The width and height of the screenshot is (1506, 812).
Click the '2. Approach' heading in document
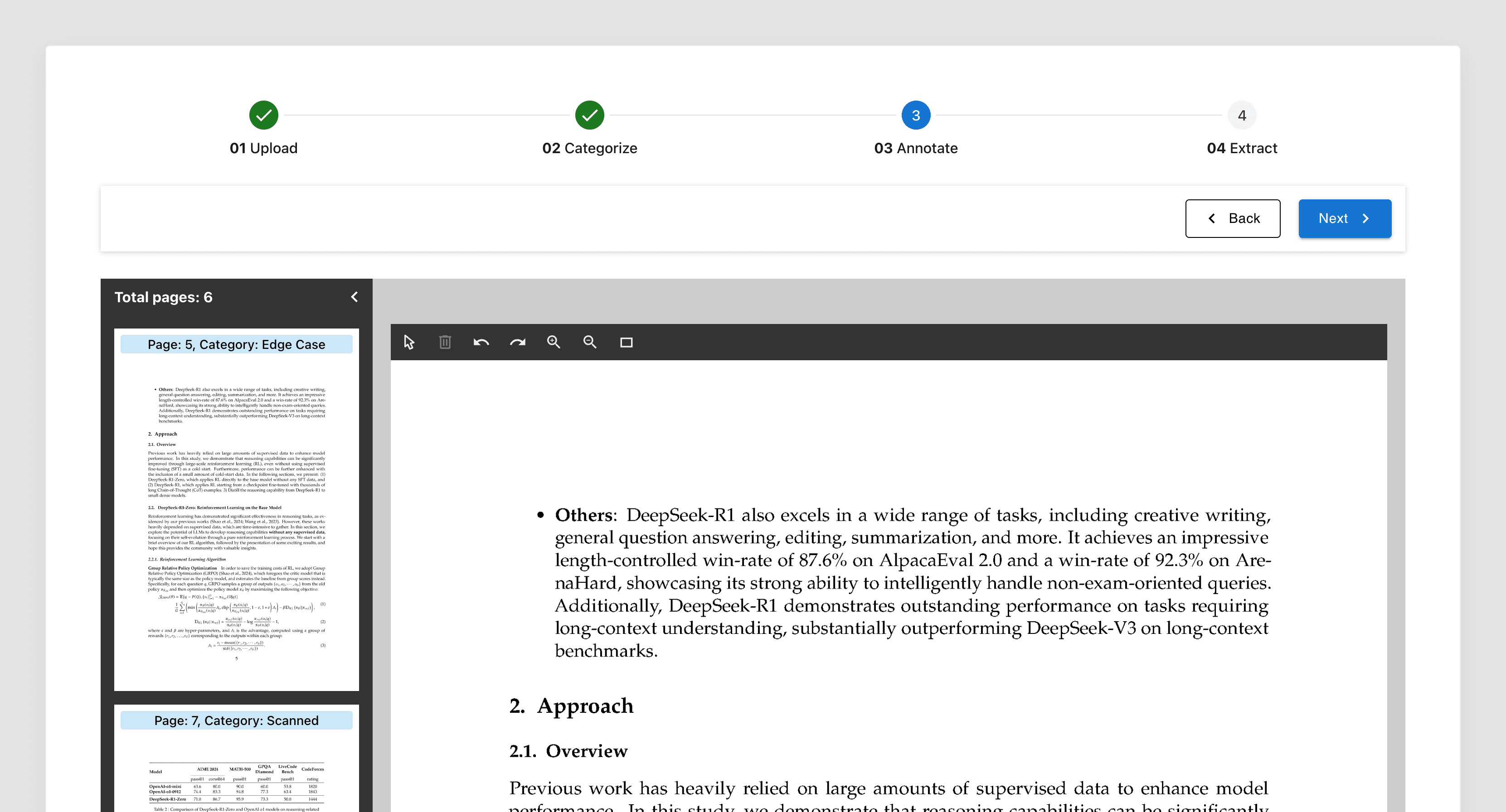pos(571,706)
